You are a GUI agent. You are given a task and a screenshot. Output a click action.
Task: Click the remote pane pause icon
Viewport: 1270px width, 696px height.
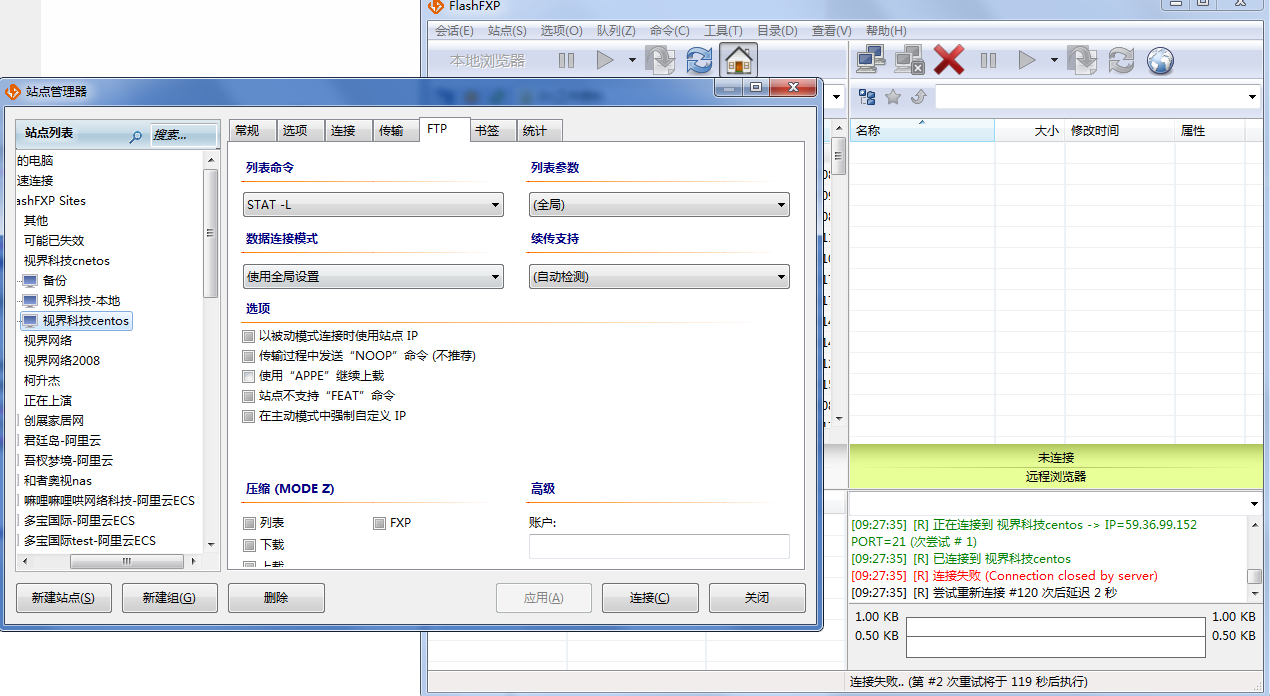point(988,60)
